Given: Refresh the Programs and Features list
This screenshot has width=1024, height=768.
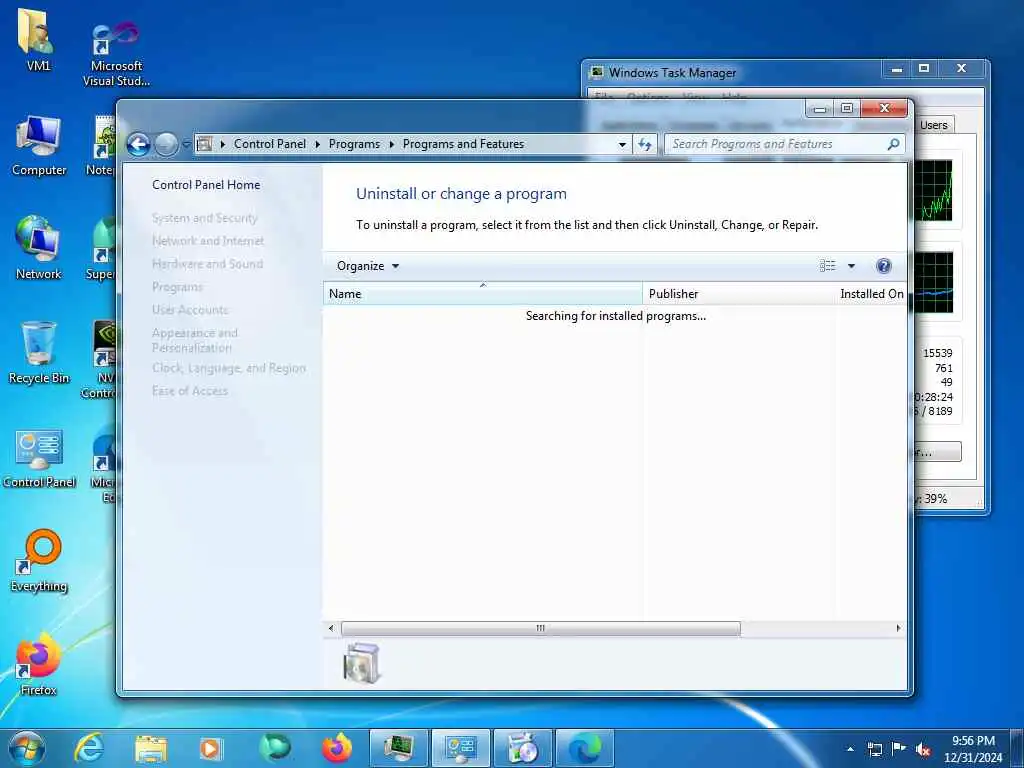Looking at the screenshot, I should 645,144.
